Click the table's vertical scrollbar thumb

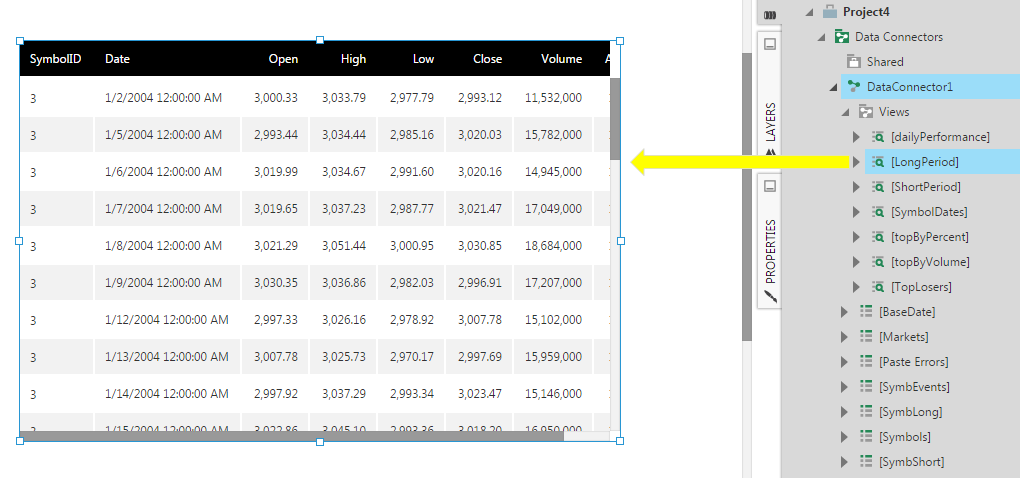click(615, 118)
